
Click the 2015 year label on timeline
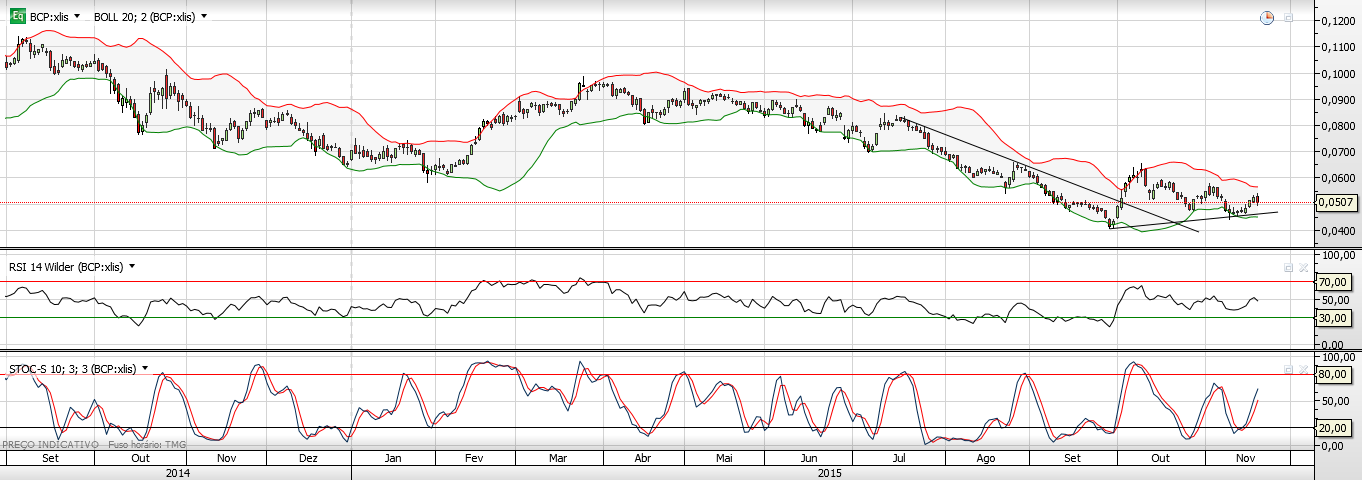829,472
